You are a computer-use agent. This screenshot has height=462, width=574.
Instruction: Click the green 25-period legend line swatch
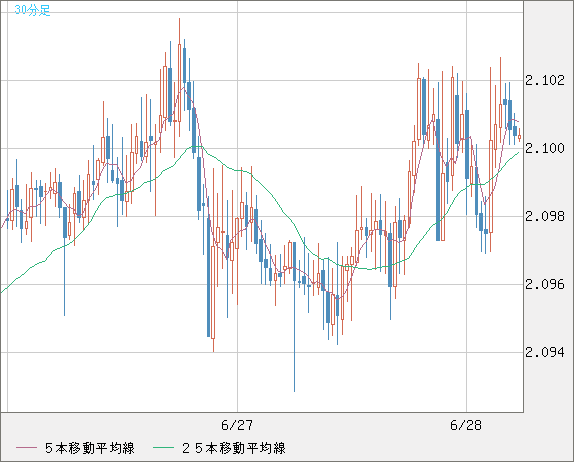(x=163, y=448)
